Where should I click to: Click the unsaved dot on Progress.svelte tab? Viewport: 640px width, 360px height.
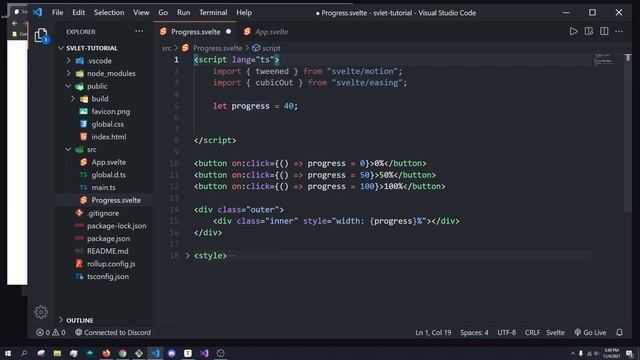click(x=229, y=31)
